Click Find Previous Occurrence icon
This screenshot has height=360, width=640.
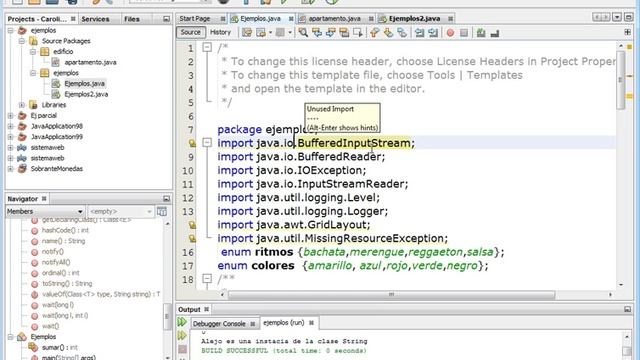pos(317,33)
